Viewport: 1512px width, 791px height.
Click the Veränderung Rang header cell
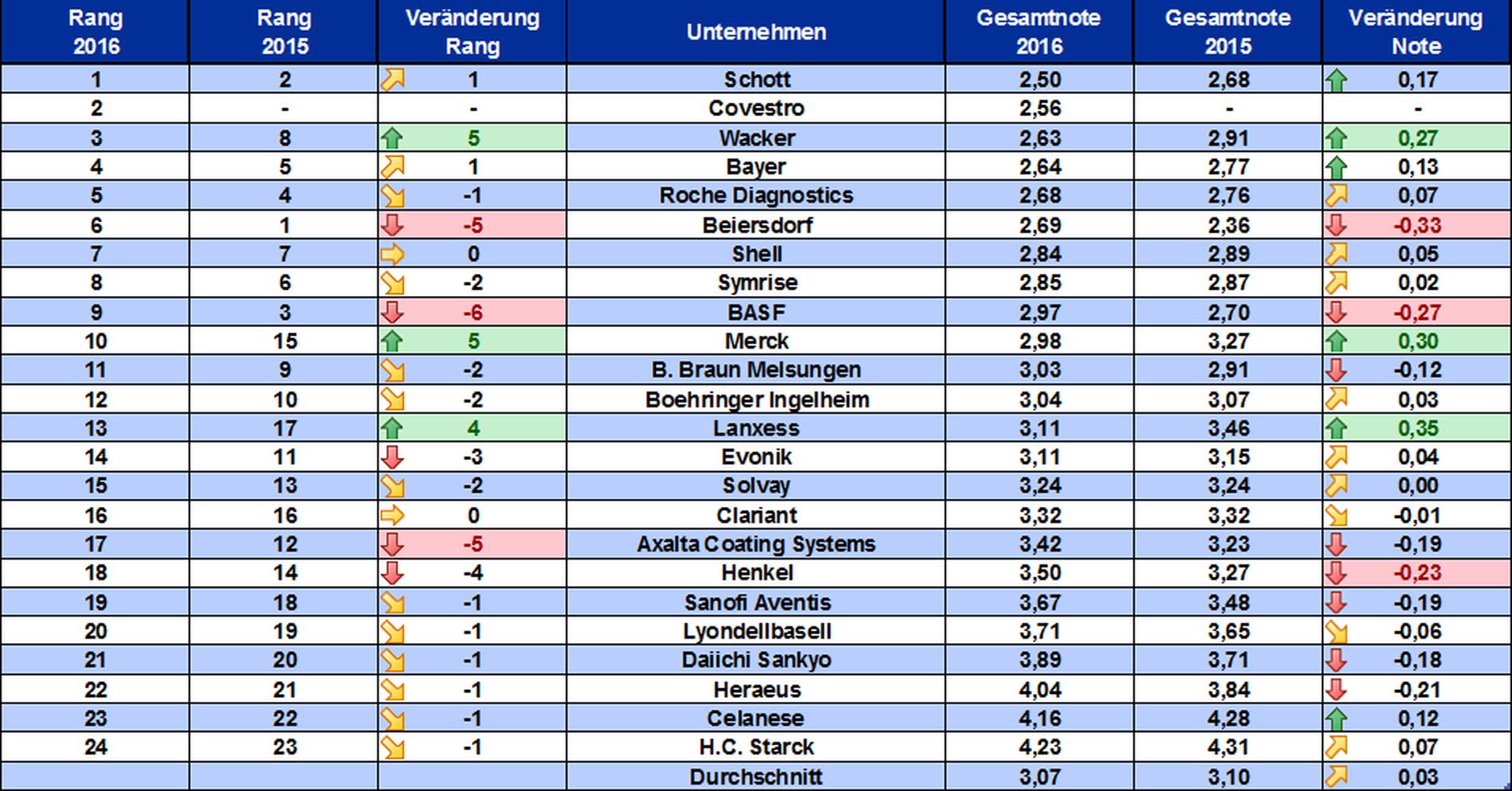[x=472, y=32]
